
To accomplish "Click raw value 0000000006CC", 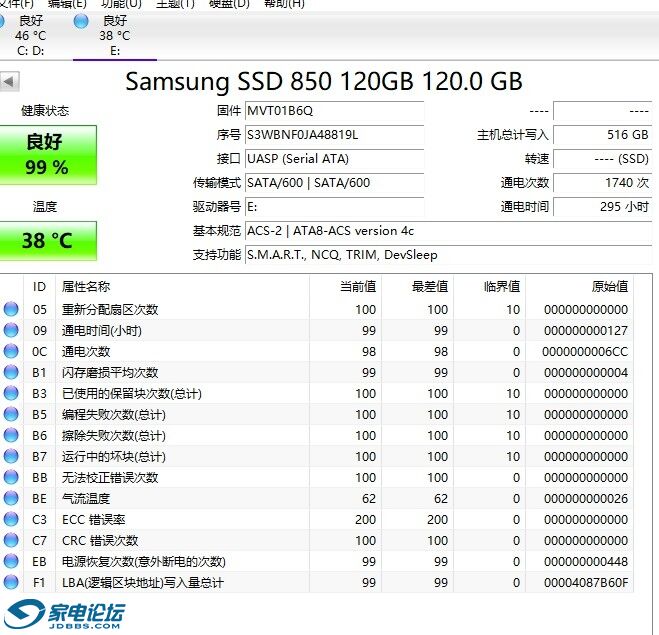I will point(585,352).
